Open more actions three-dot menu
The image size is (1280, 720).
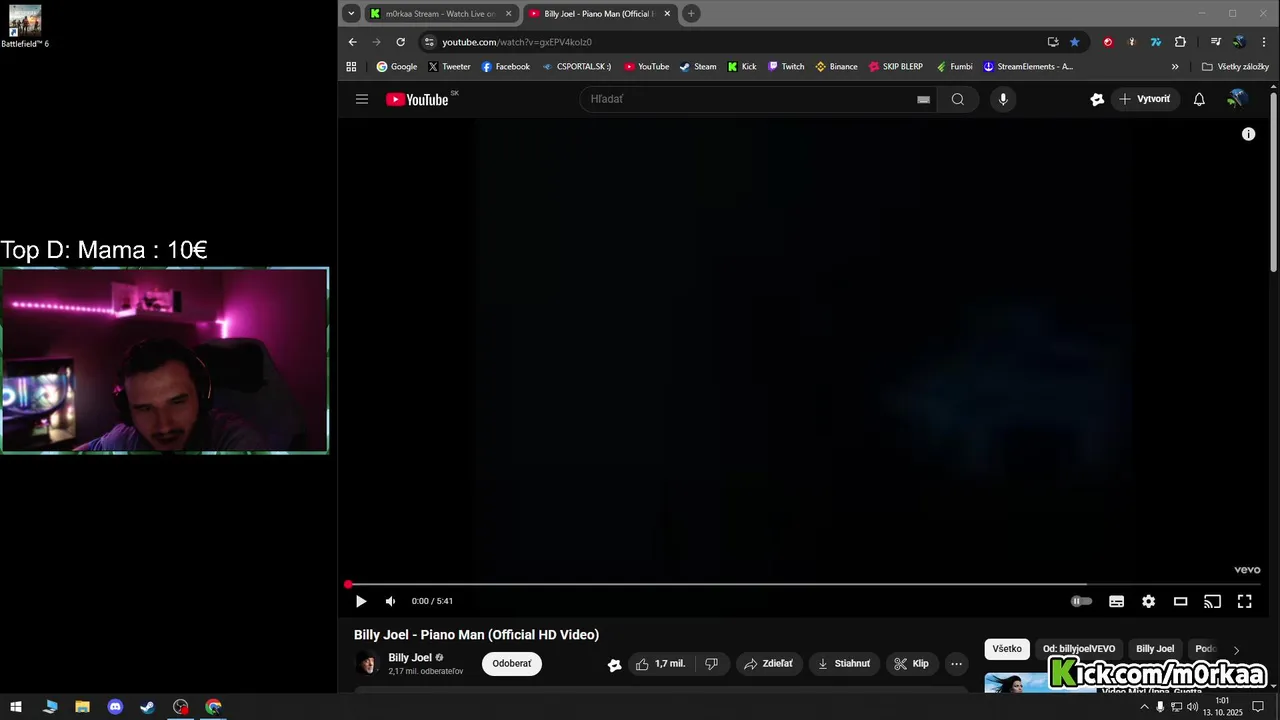(x=956, y=664)
